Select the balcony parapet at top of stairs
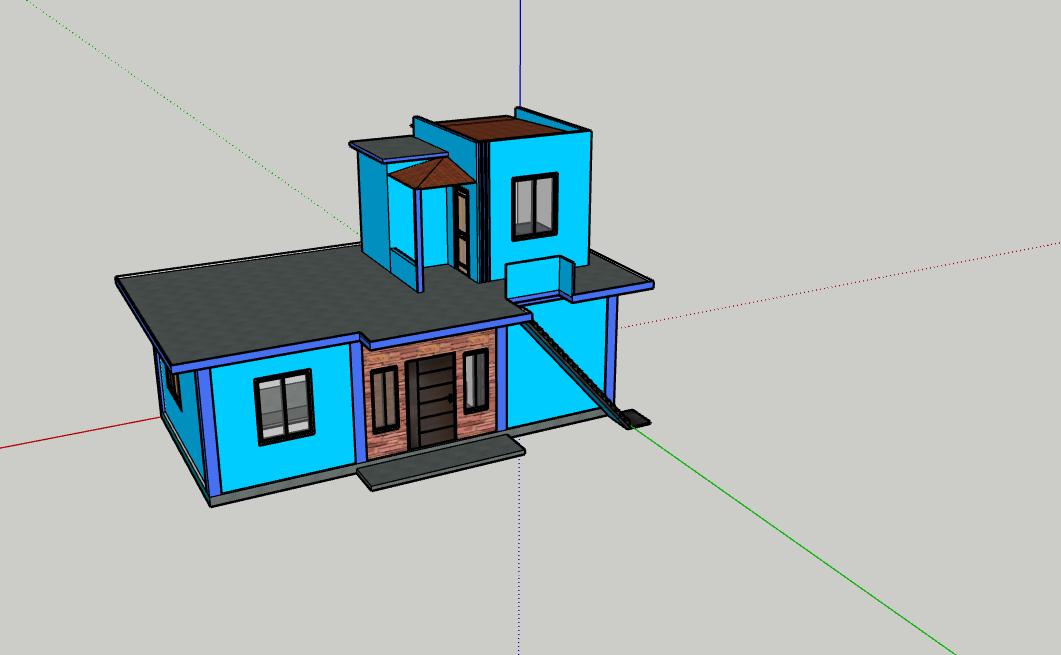Image resolution: width=1061 pixels, height=655 pixels. pyautogui.click(x=538, y=278)
